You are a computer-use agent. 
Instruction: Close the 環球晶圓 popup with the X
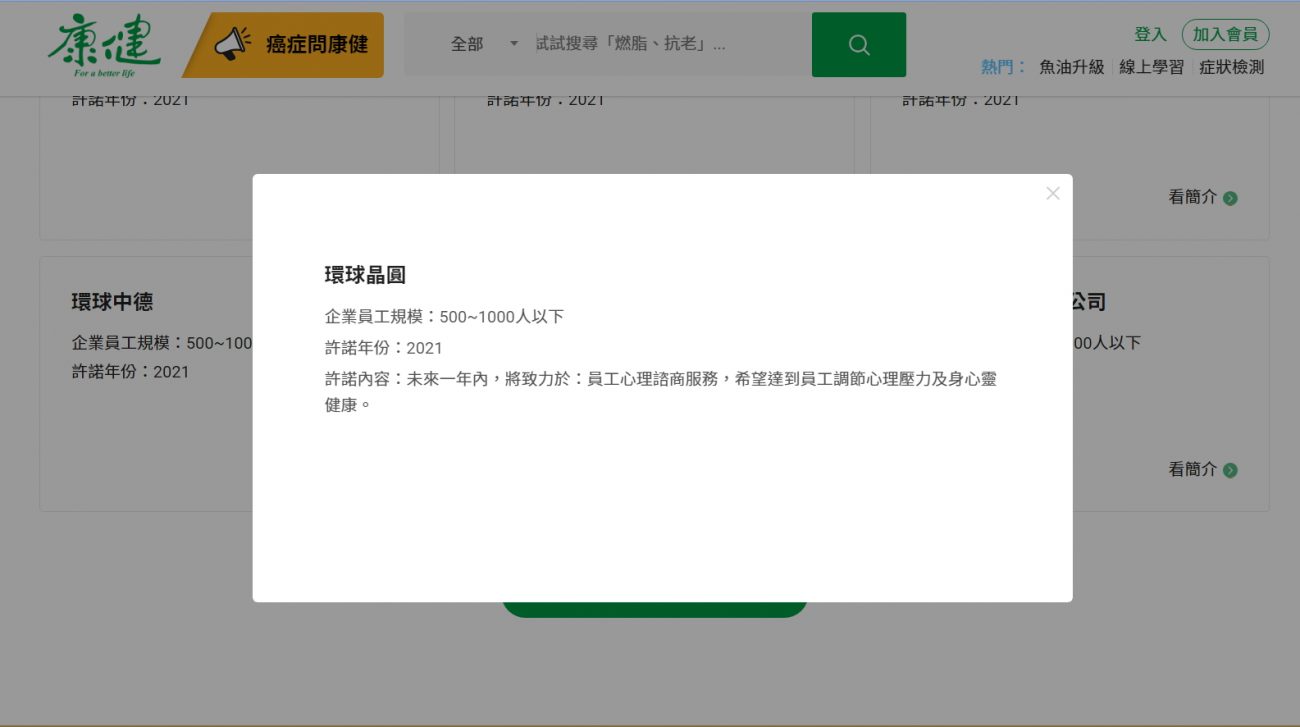tap(1052, 193)
